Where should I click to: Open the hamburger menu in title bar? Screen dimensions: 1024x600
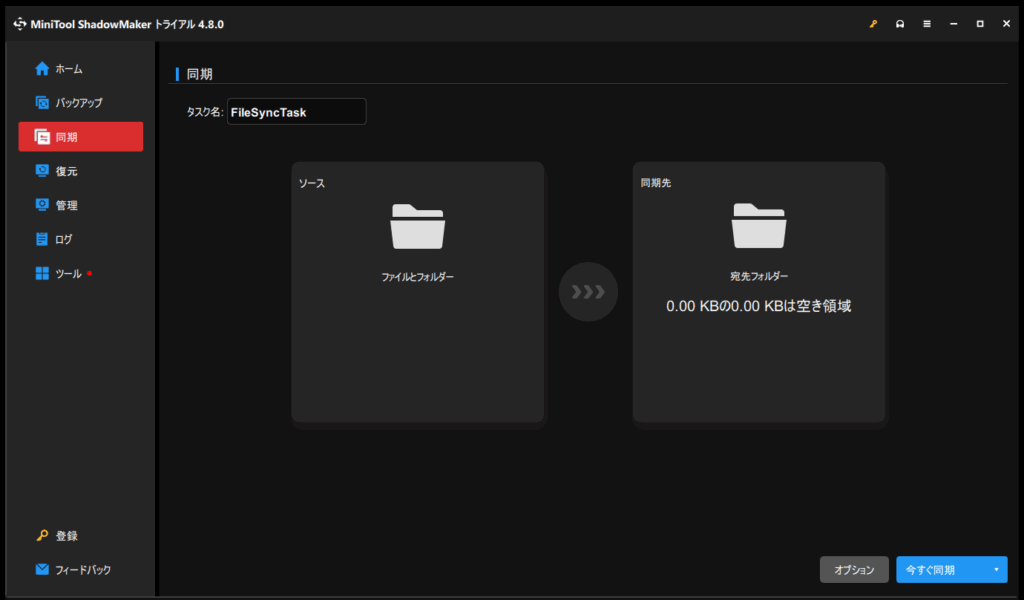coord(927,24)
